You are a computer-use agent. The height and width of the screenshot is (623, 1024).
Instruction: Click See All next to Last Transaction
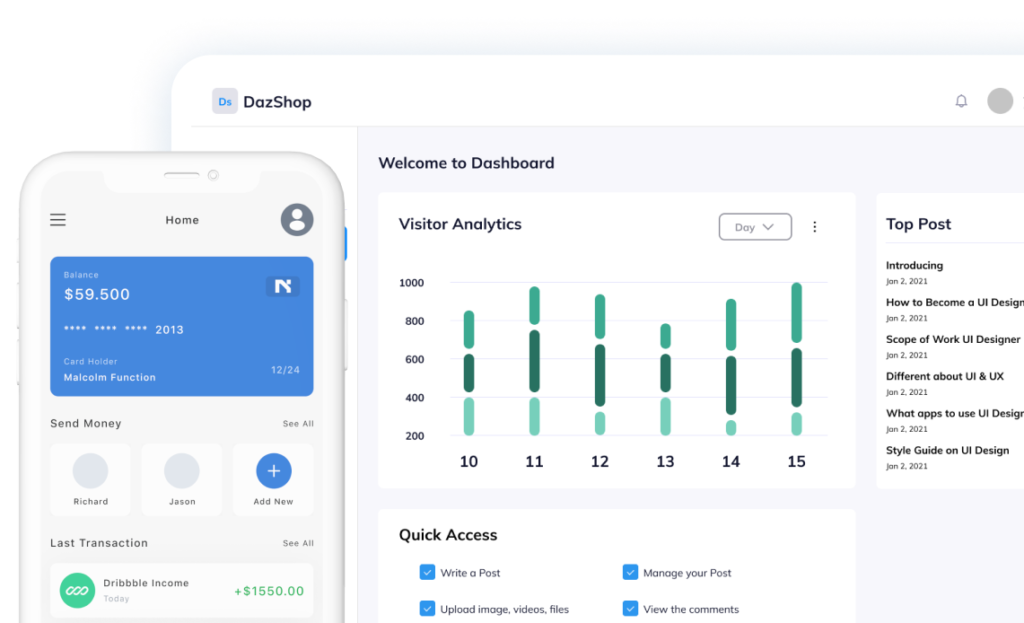[x=298, y=544]
